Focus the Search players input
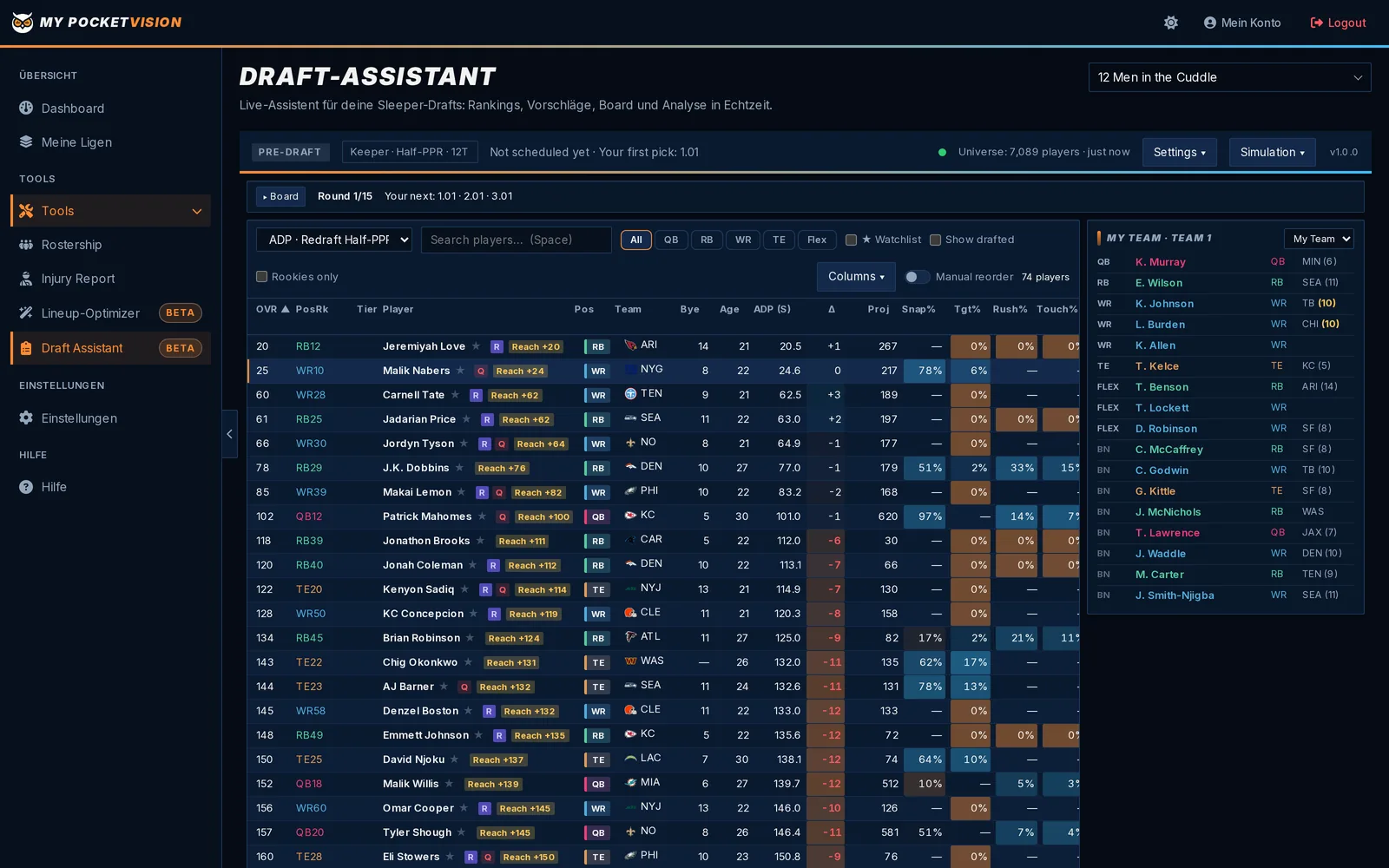The width and height of the screenshot is (1389, 868). click(x=516, y=240)
